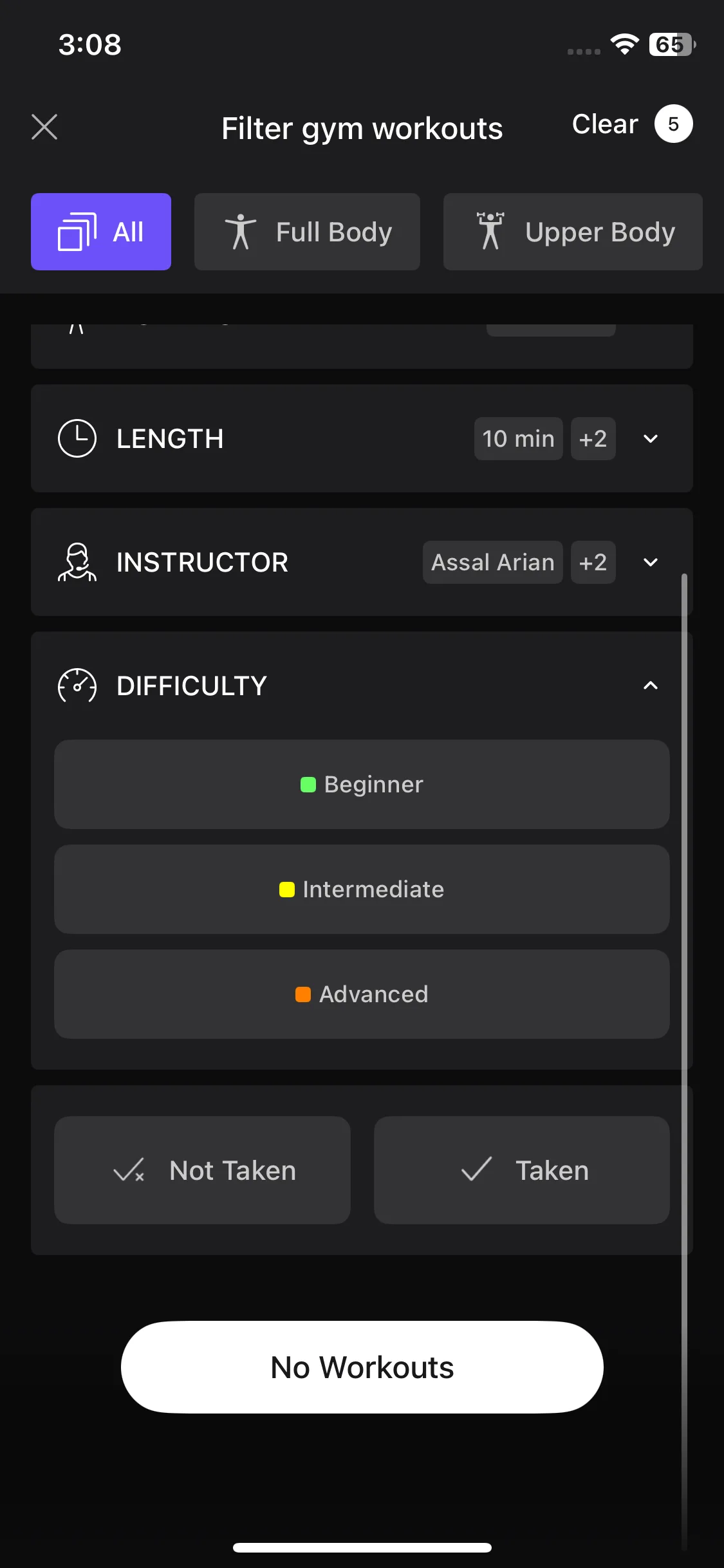Switch to the Full Body tab

click(x=307, y=232)
